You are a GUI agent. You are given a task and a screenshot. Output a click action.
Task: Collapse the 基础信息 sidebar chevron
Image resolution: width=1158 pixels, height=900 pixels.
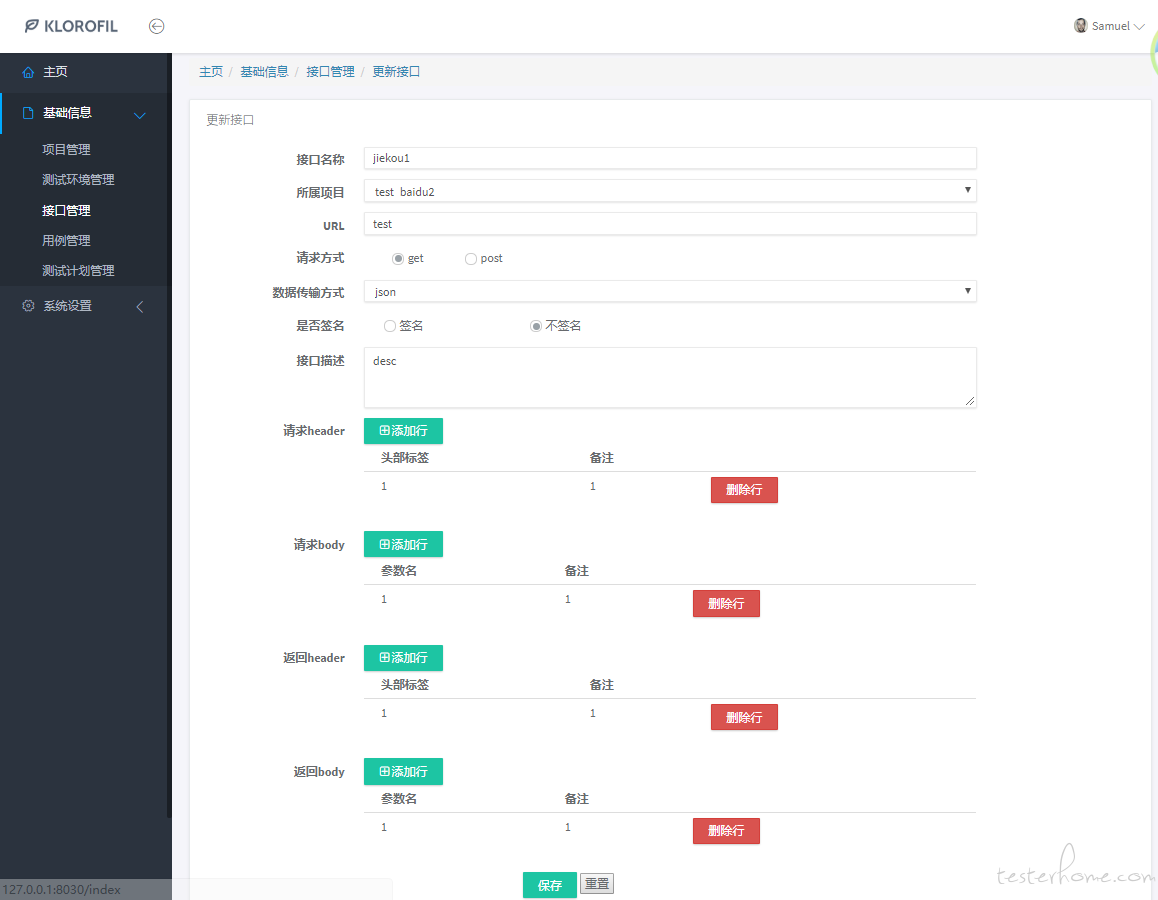click(x=140, y=115)
